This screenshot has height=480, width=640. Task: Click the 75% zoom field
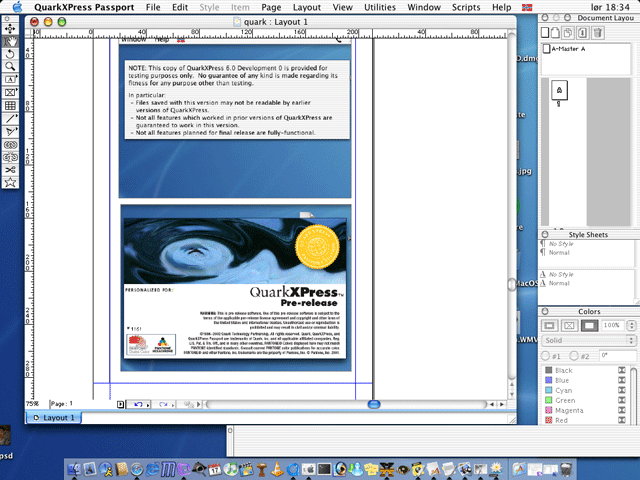tap(33, 404)
